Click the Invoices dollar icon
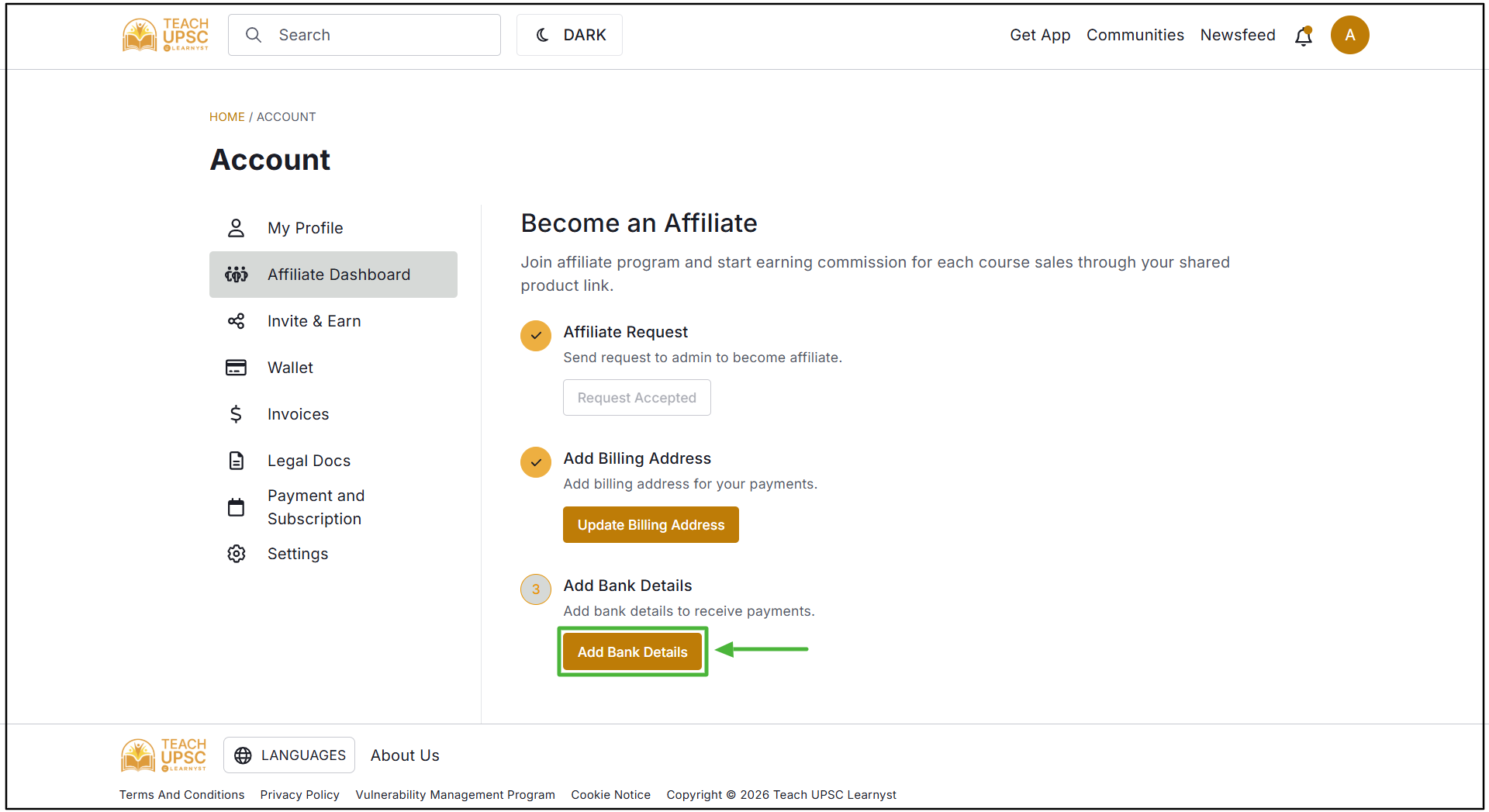This screenshot has height=812, width=1489. point(236,414)
